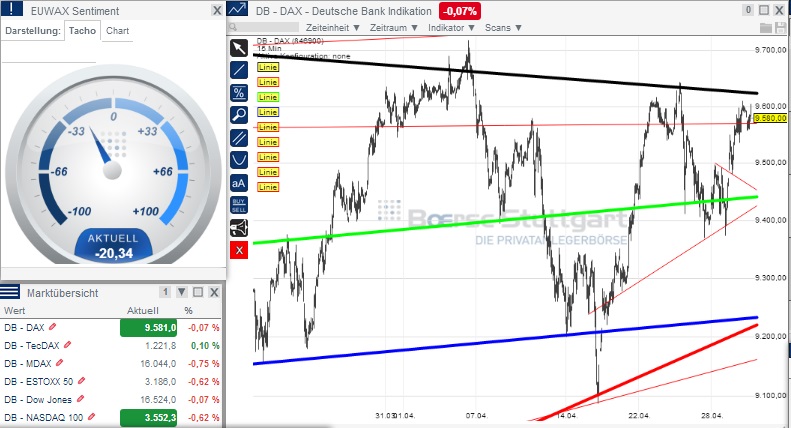
Task: Select the aA text annotation tool
Action: tap(239, 183)
